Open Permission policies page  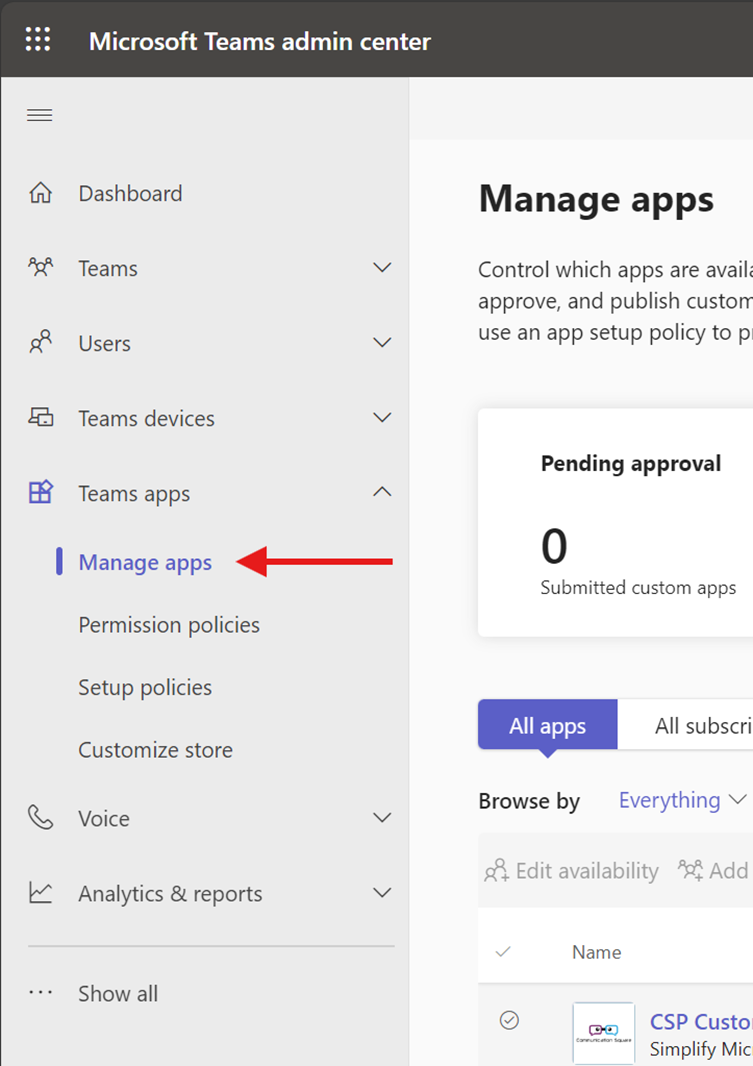[x=169, y=625]
